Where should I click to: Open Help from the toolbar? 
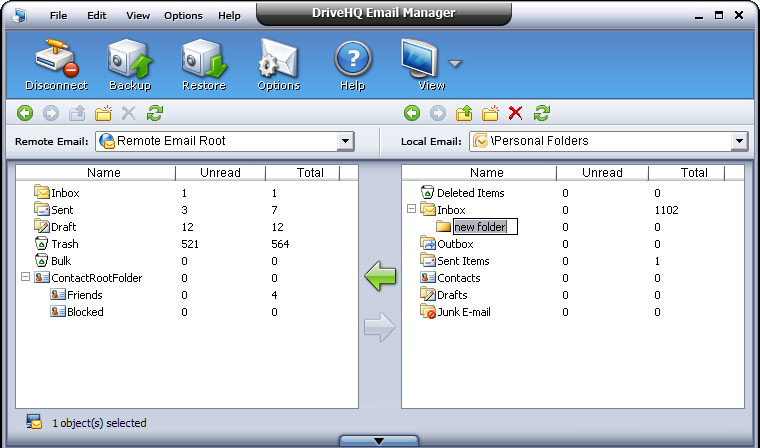352,62
